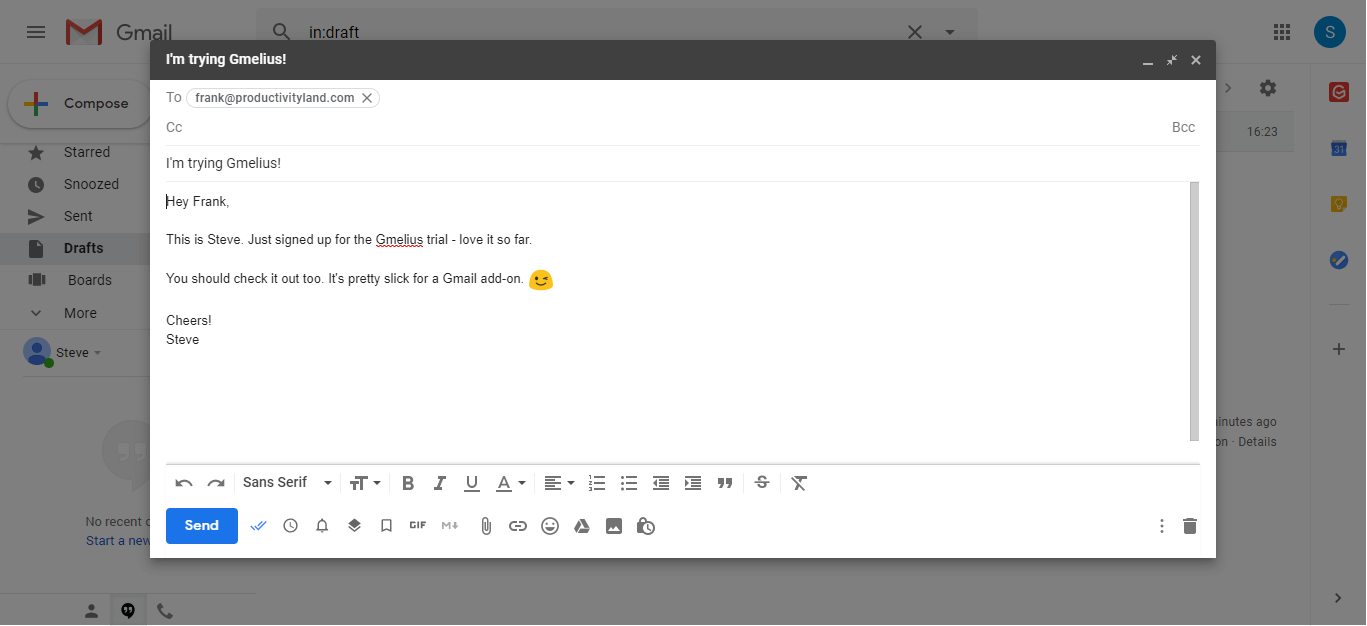The height and width of the screenshot is (626, 1367).
Task: Remove frank@productivityland.com recipient chip
Action: [x=367, y=98]
